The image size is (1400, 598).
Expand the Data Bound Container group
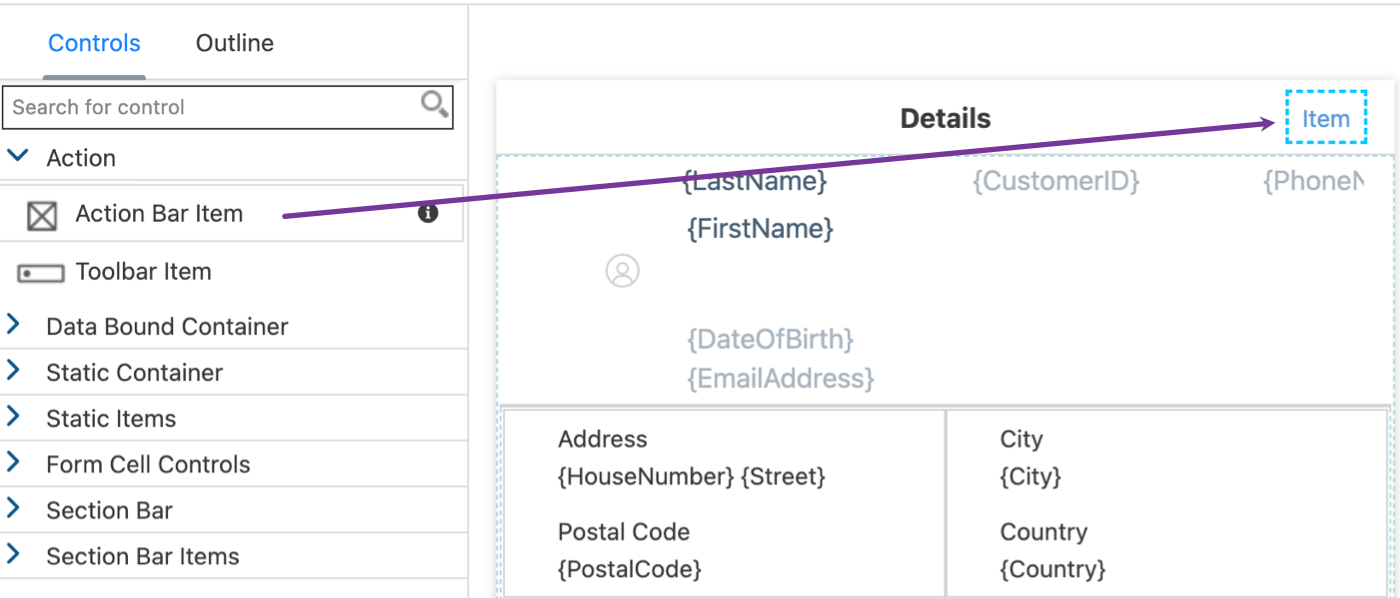coord(14,325)
